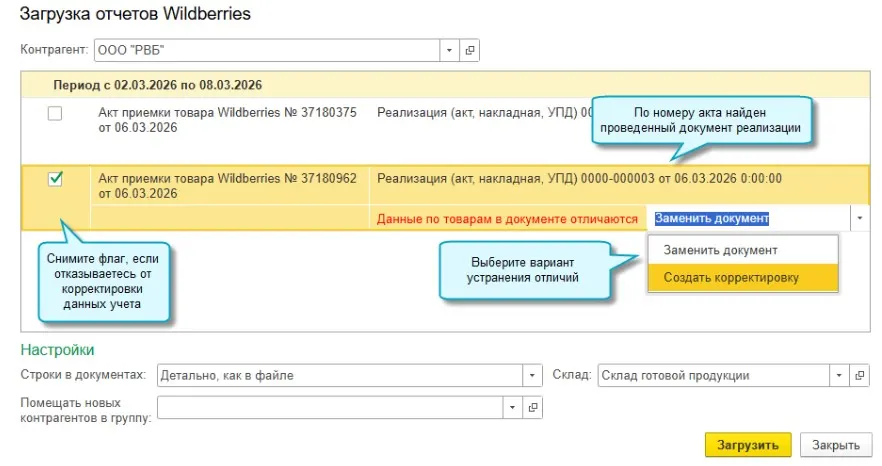
Task: Open Реализация document 0000-000003 от 06.03.2026
Action: pos(579,179)
